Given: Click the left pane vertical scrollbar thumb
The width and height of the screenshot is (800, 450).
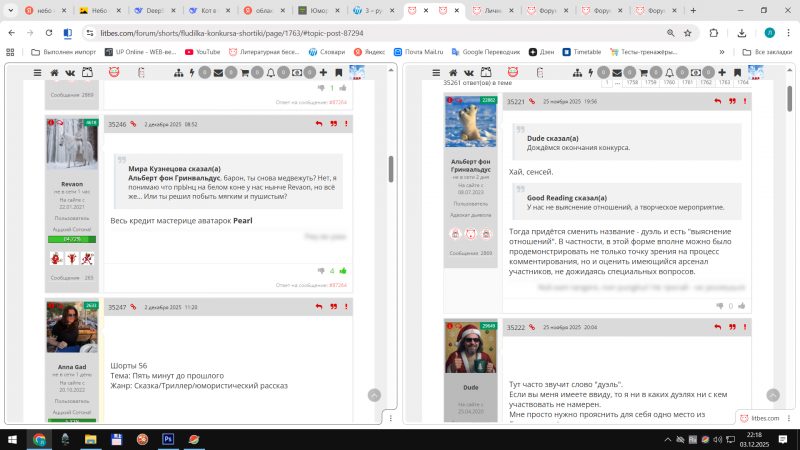Looking at the screenshot, I should pyautogui.click(x=391, y=168).
